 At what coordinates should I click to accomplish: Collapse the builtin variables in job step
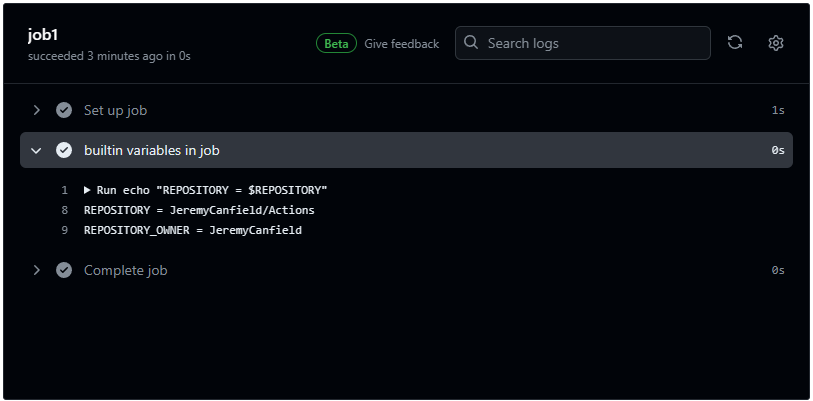pyautogui.click(x=36, y=150)
